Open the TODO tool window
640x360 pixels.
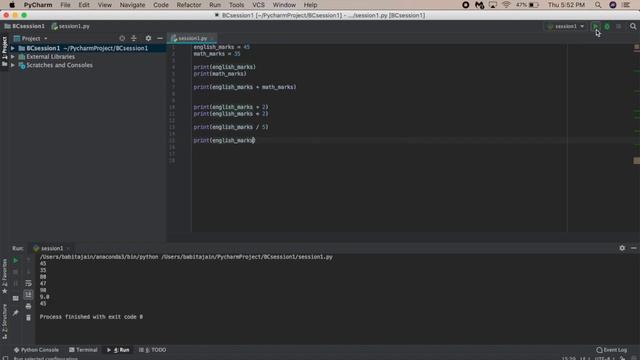tap(153, 350)
